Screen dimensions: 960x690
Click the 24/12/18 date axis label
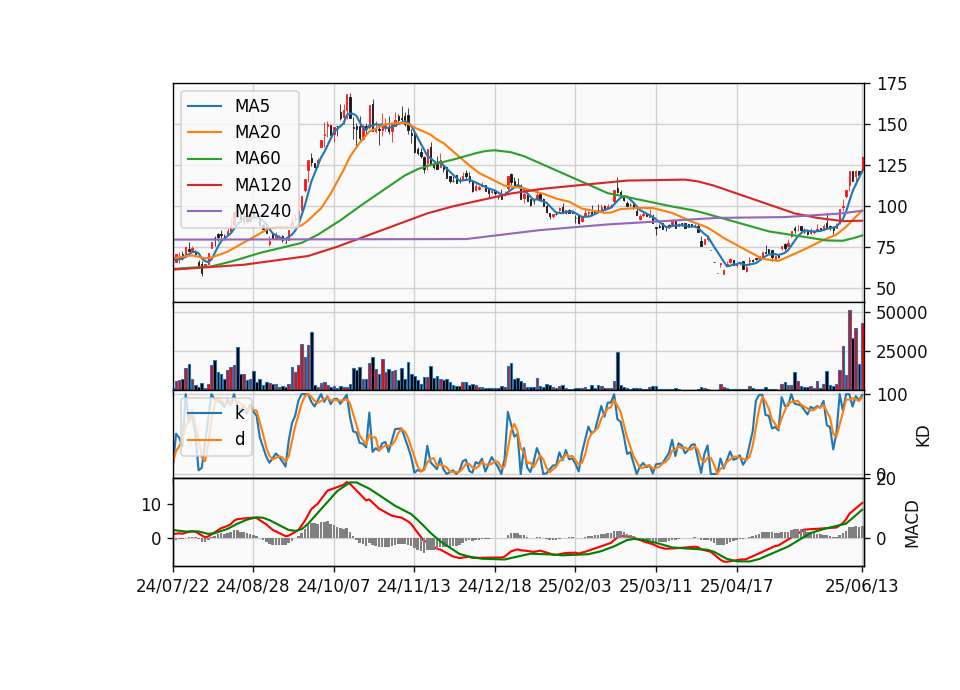click(495, 586)
